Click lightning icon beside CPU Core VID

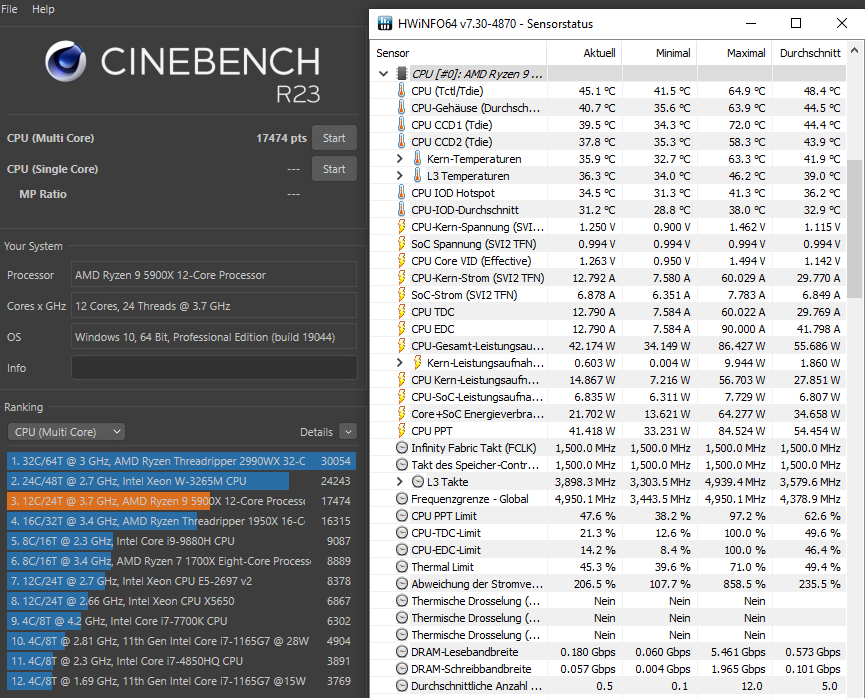tap(402, 261)
